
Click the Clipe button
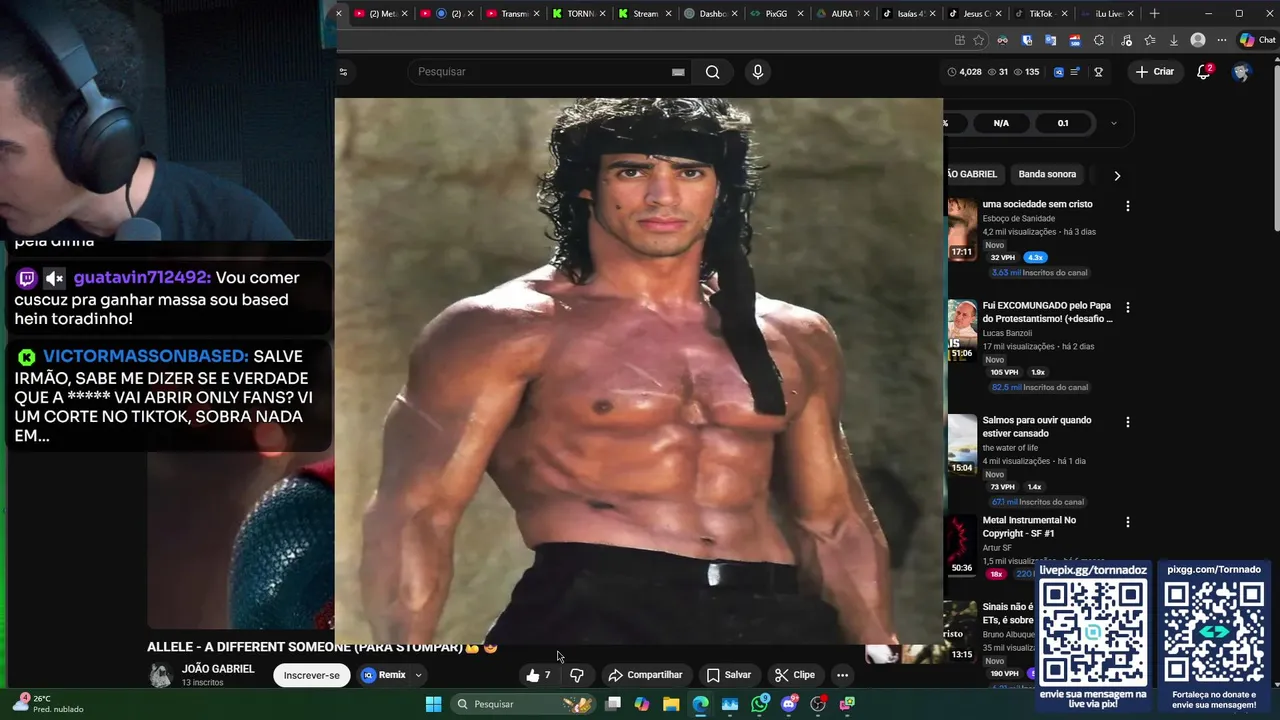point(795,675)
